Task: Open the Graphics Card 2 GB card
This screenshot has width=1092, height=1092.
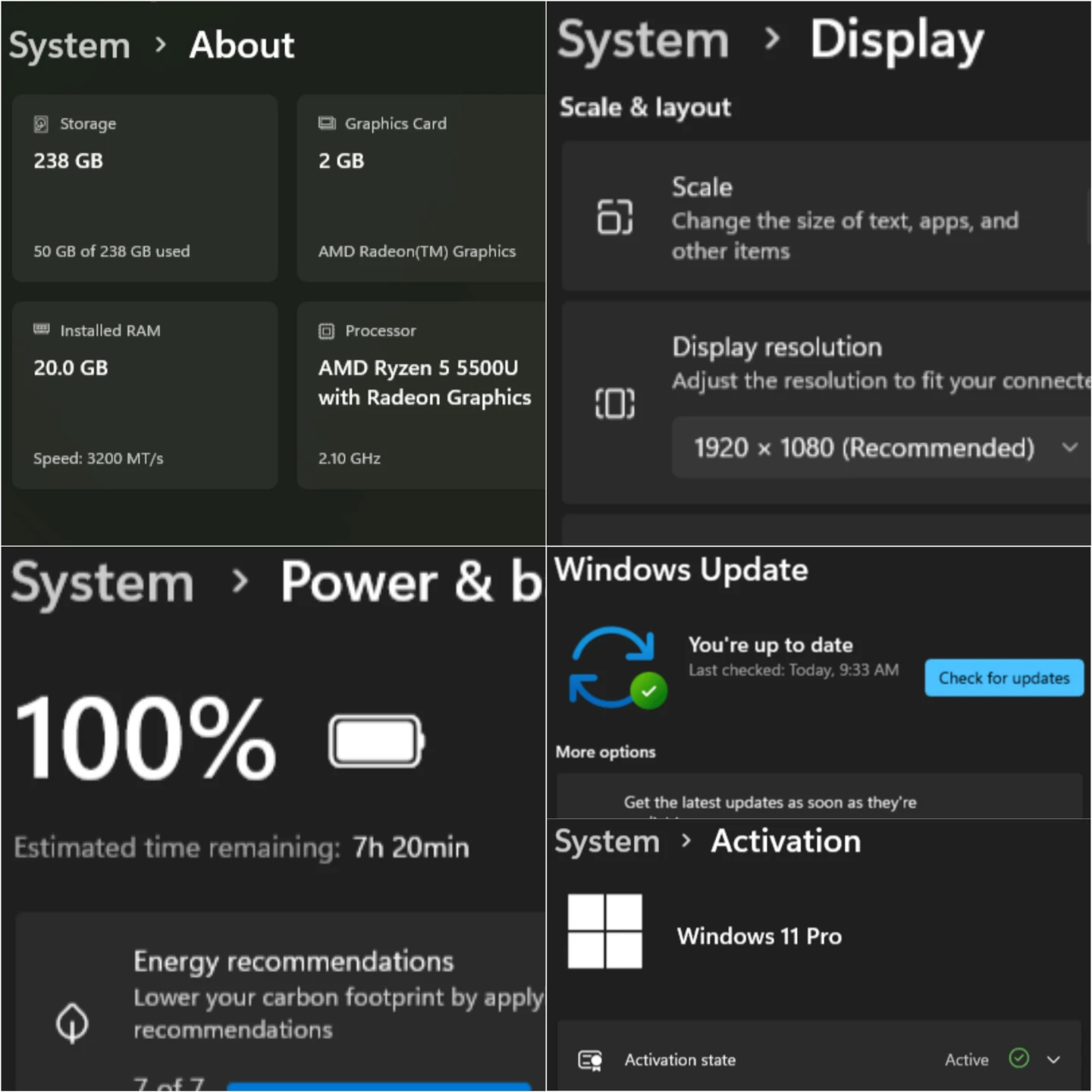Action: click(x=421, y=188)
